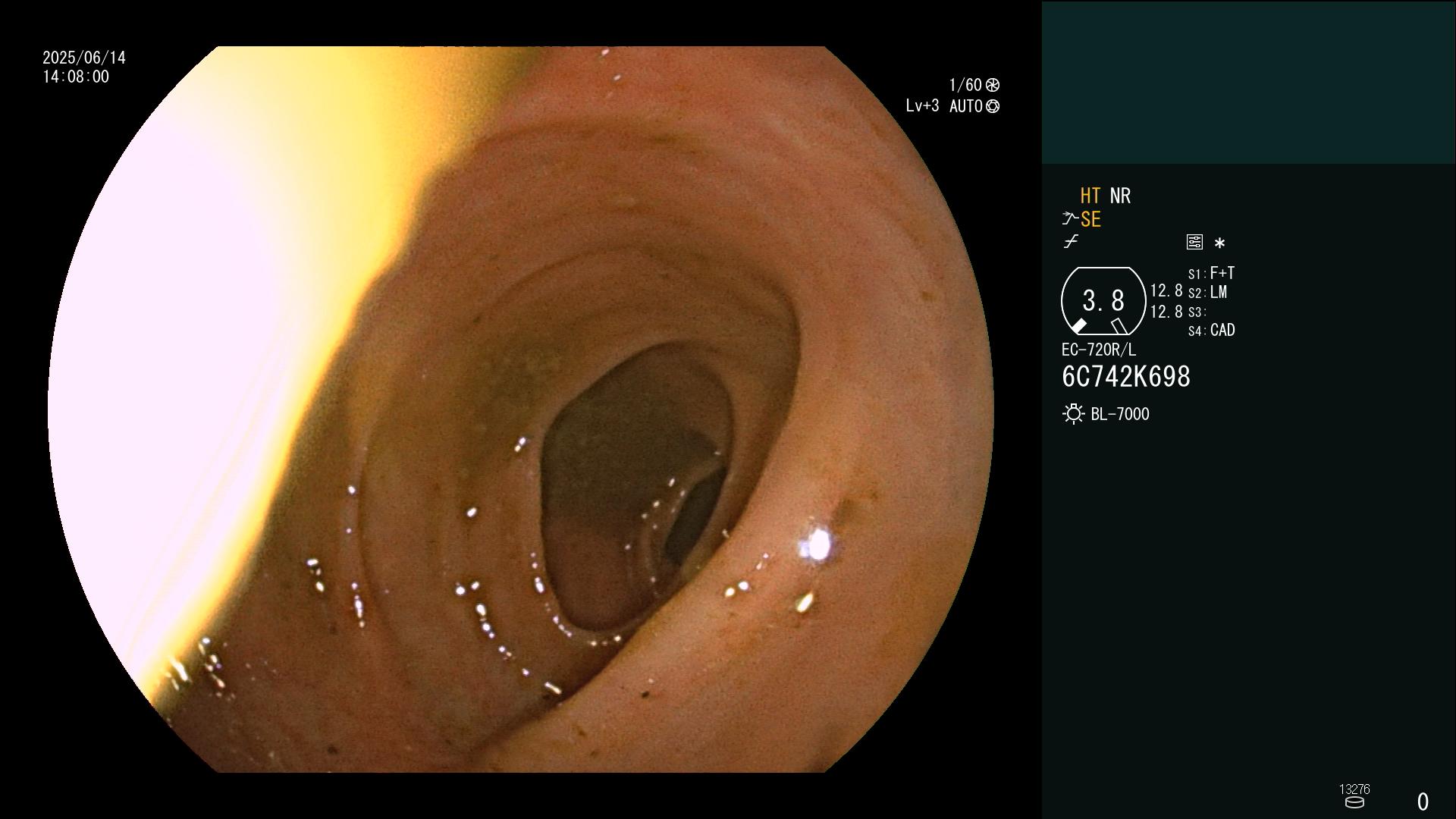The width and height of the screenshot is (1456, 819).
Task: Click the date 2025/06/14
Action: [84, 58]
